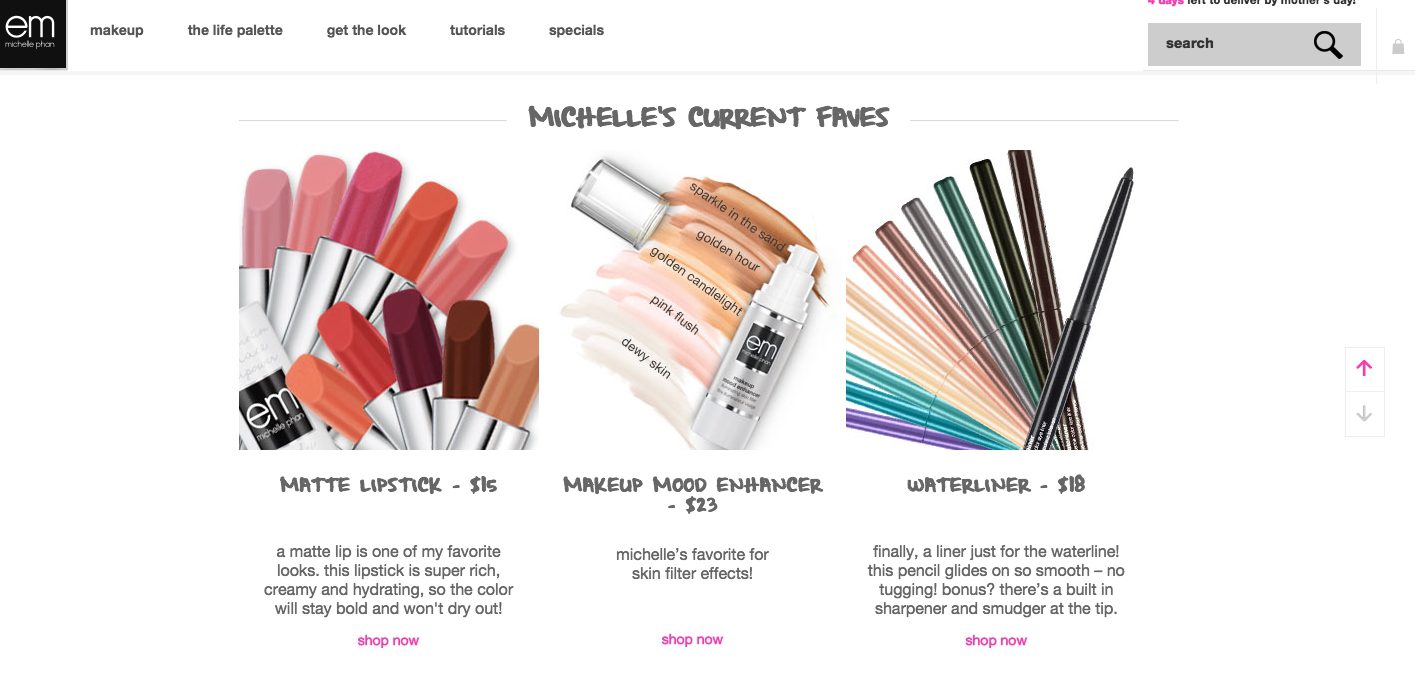
Task: Select the makeup mood enhancer image
Action: tap(692, 300)
